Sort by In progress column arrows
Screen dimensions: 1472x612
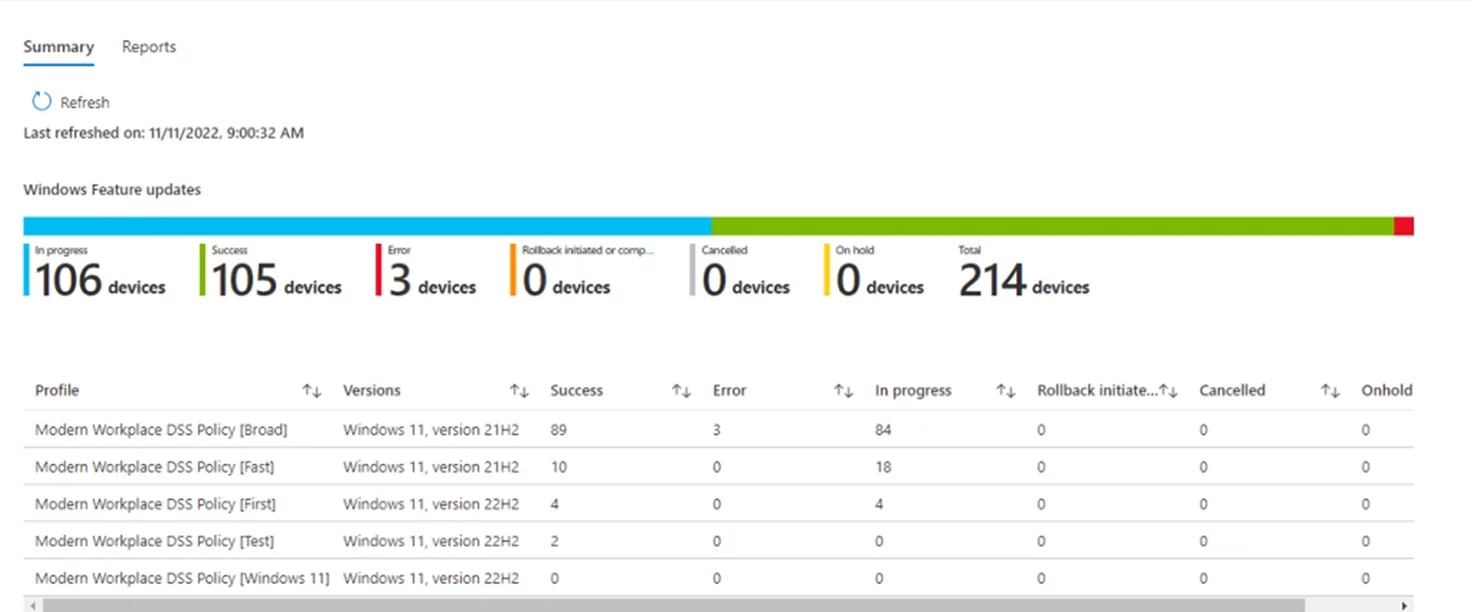coord(1005,391)
